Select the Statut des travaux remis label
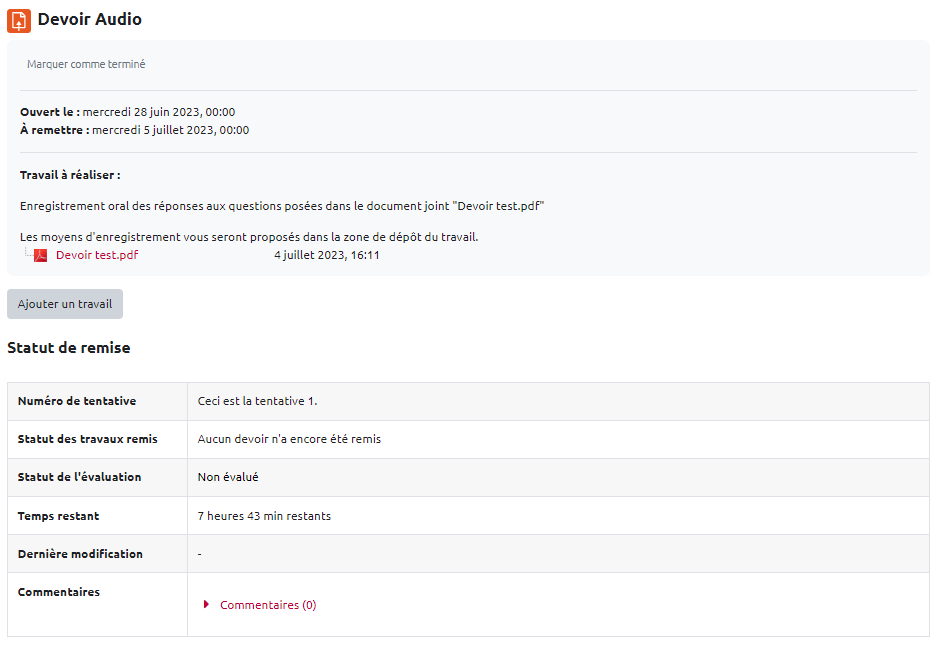Viewport: 939px width, 657px height. point(87,439)
